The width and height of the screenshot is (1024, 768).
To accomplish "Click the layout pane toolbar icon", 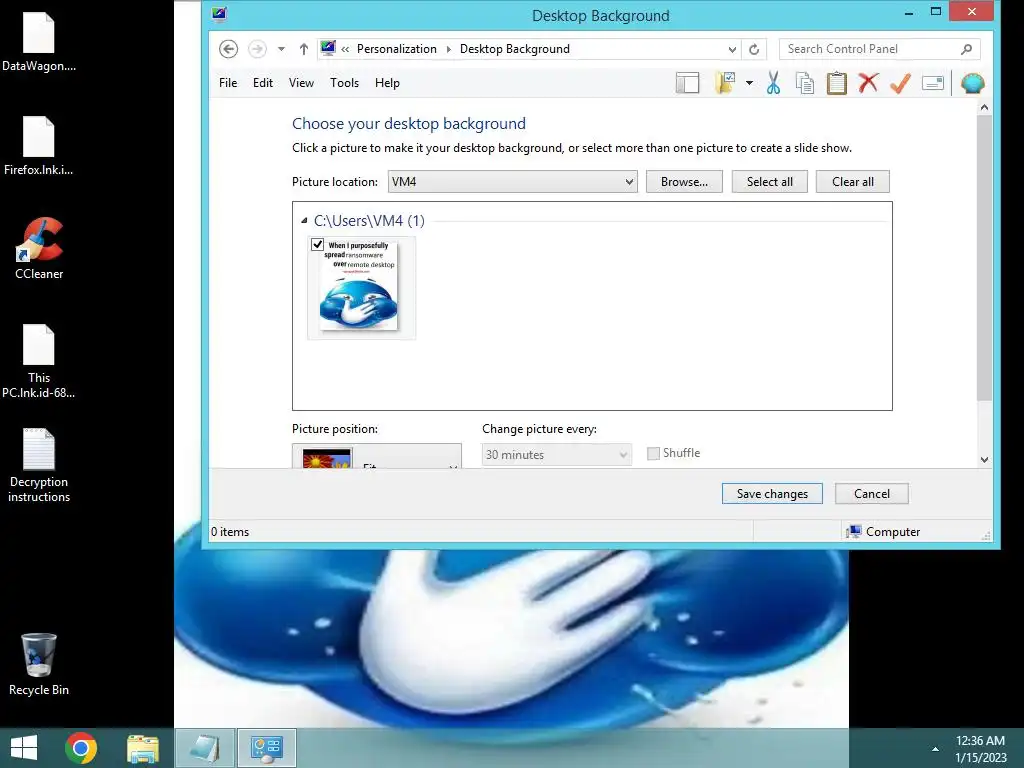I will [687, 83].
